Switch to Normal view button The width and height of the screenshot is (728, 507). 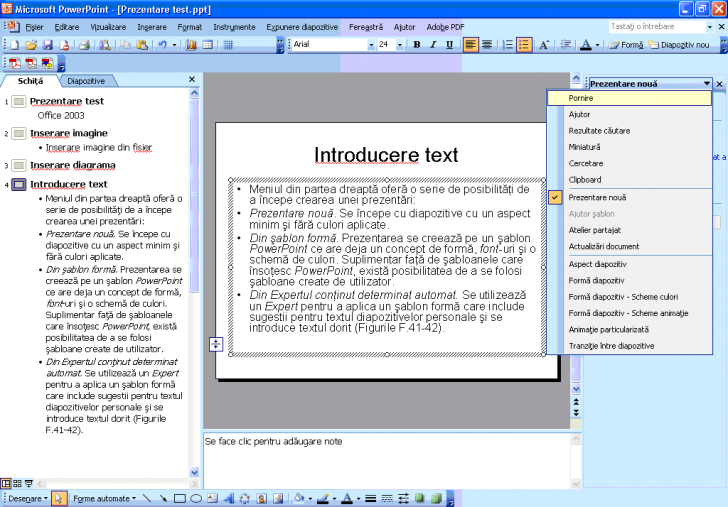6,483
